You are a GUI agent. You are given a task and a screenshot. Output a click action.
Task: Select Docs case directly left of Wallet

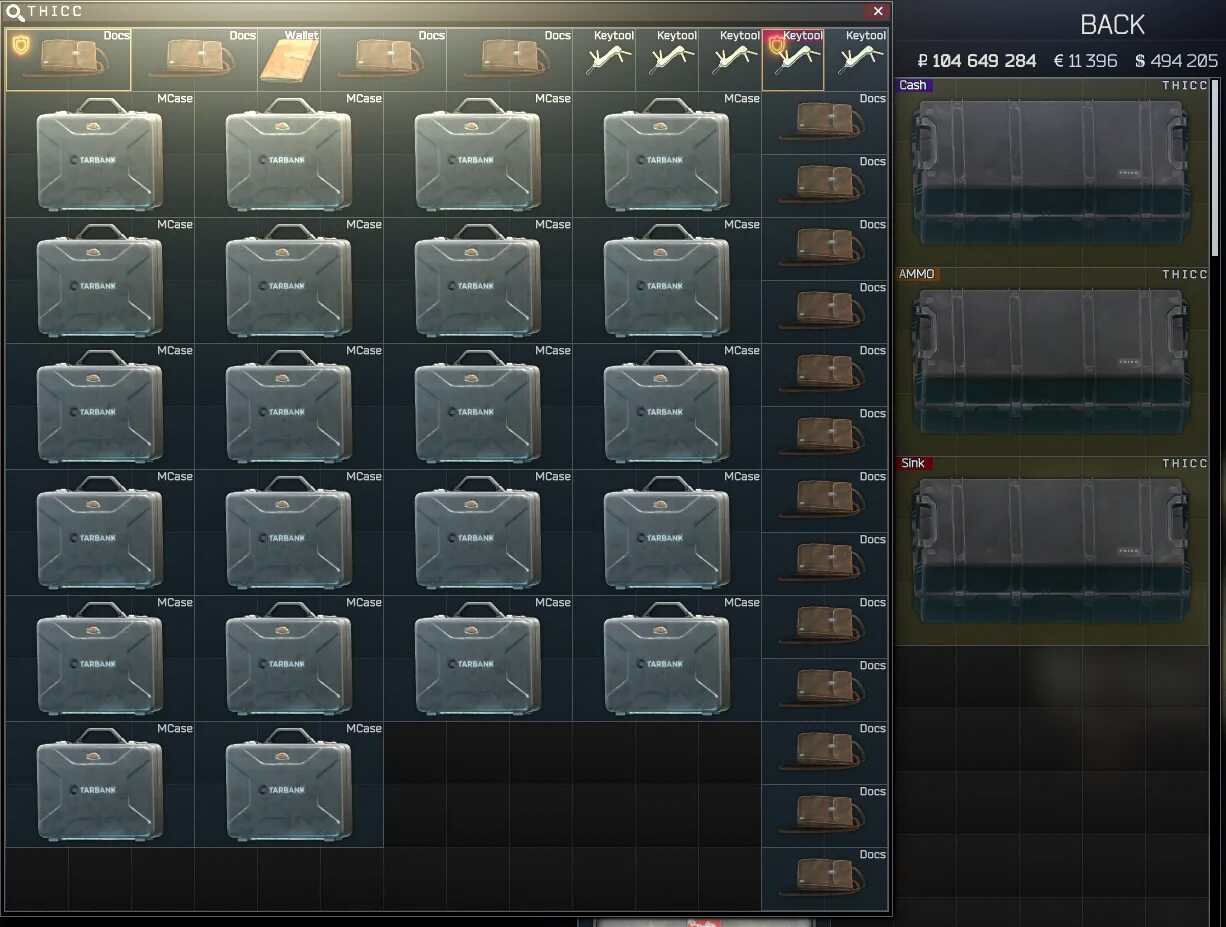pyautogui.click(x=194, y=59)
